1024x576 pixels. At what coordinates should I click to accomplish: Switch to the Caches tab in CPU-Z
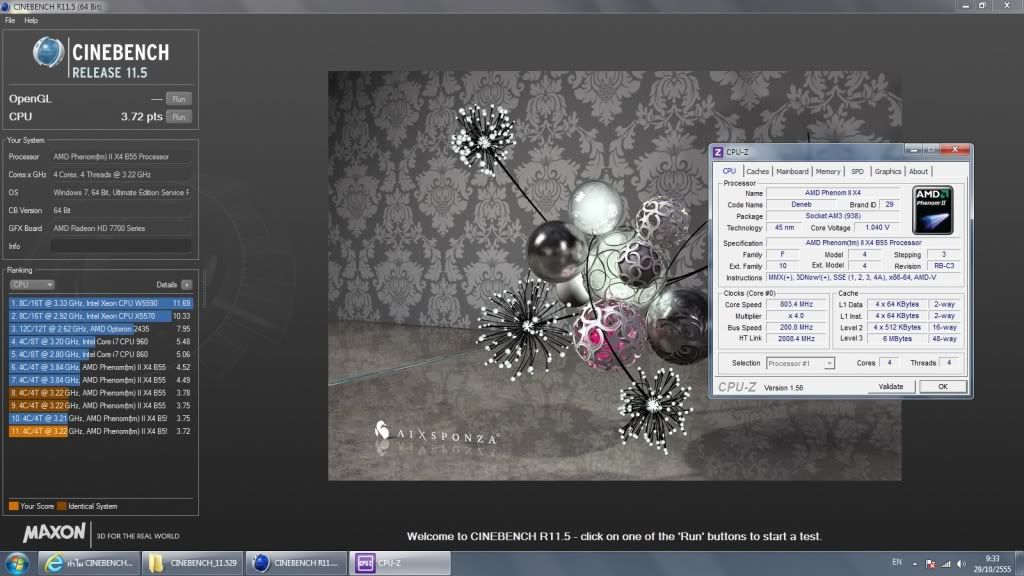[x=758, y=171]
